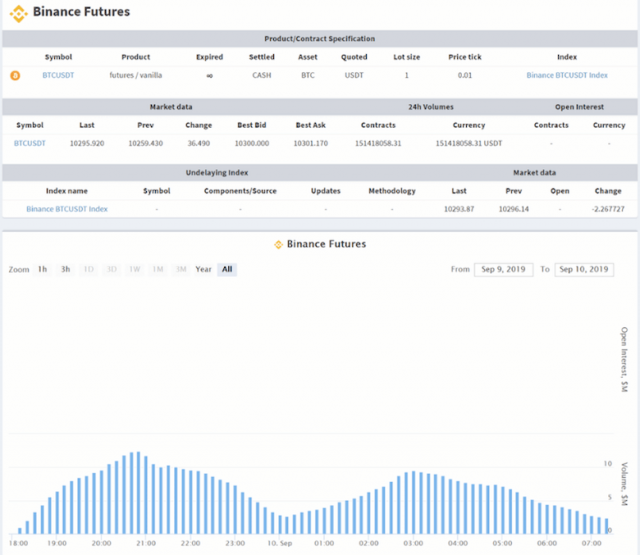The image size is (640, 555).
Task: Click the Binance Futures header title
Action: 81,12
